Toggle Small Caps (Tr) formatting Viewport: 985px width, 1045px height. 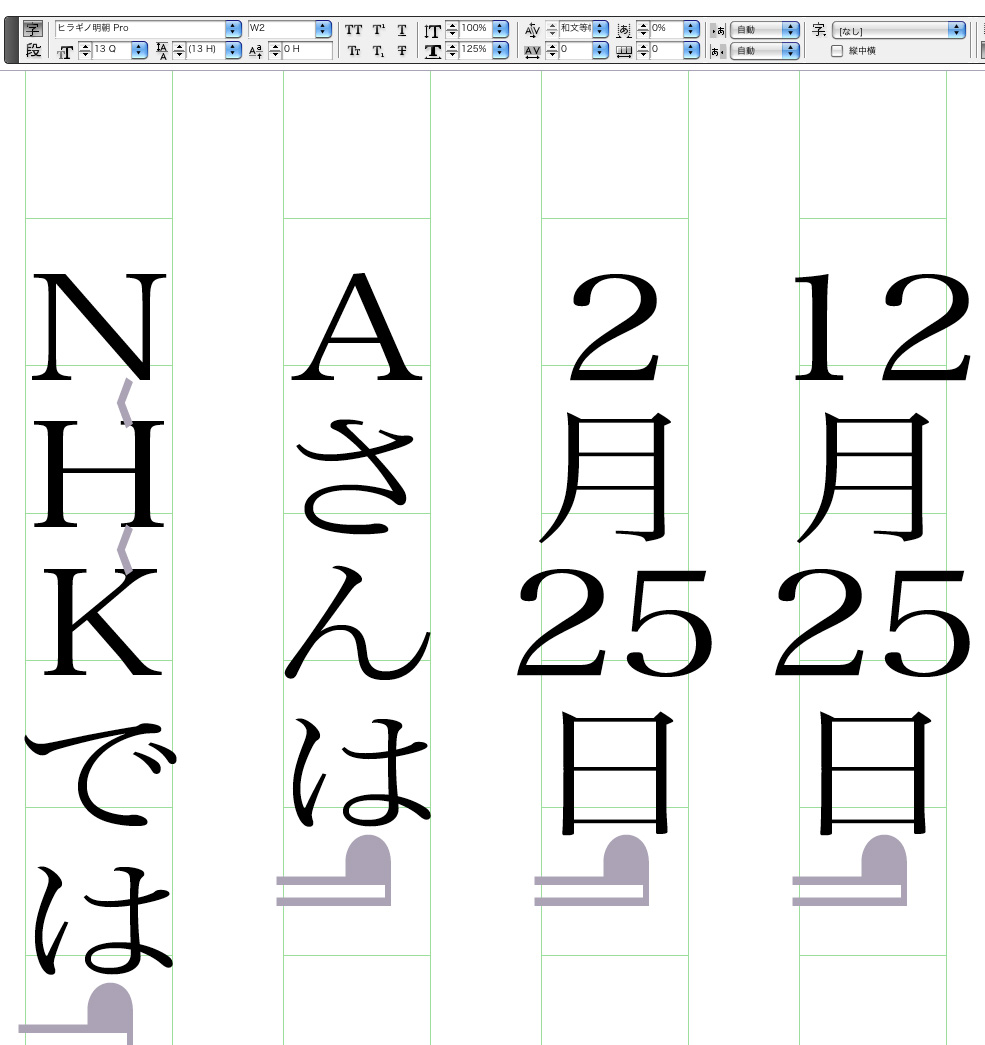click(354, 51)
